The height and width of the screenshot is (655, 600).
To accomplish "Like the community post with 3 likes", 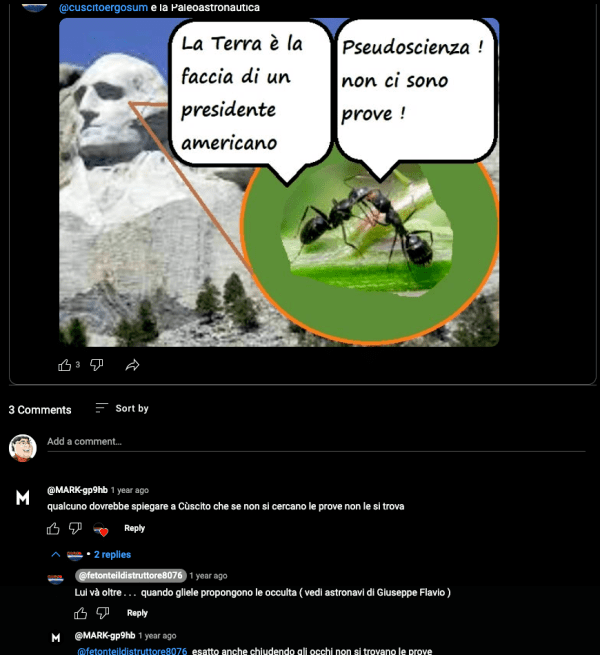I will click(x=64, y=365).
